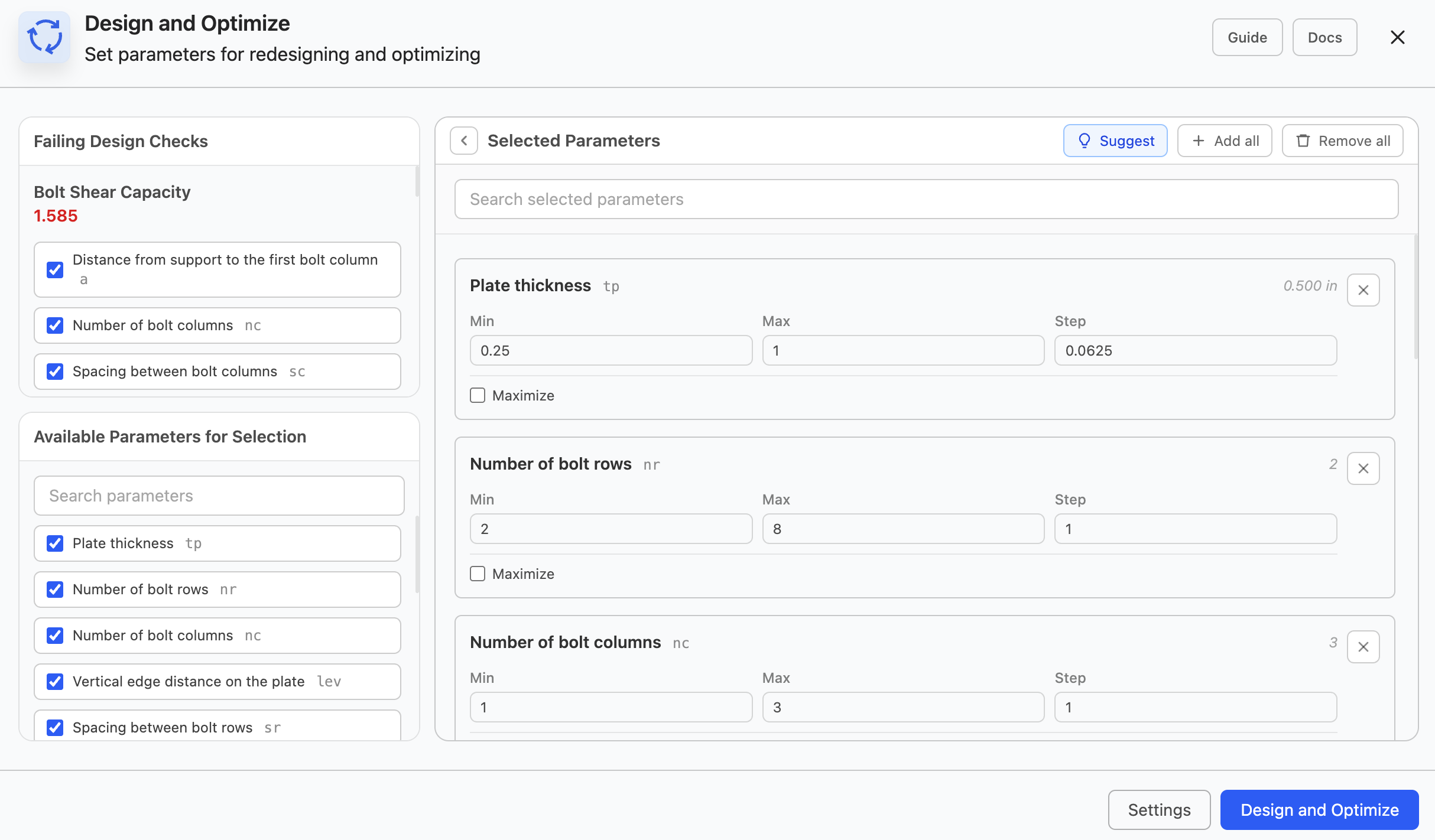
Task: Uncheck Number of bolt rows nr in available parameters
Action: 55,590
